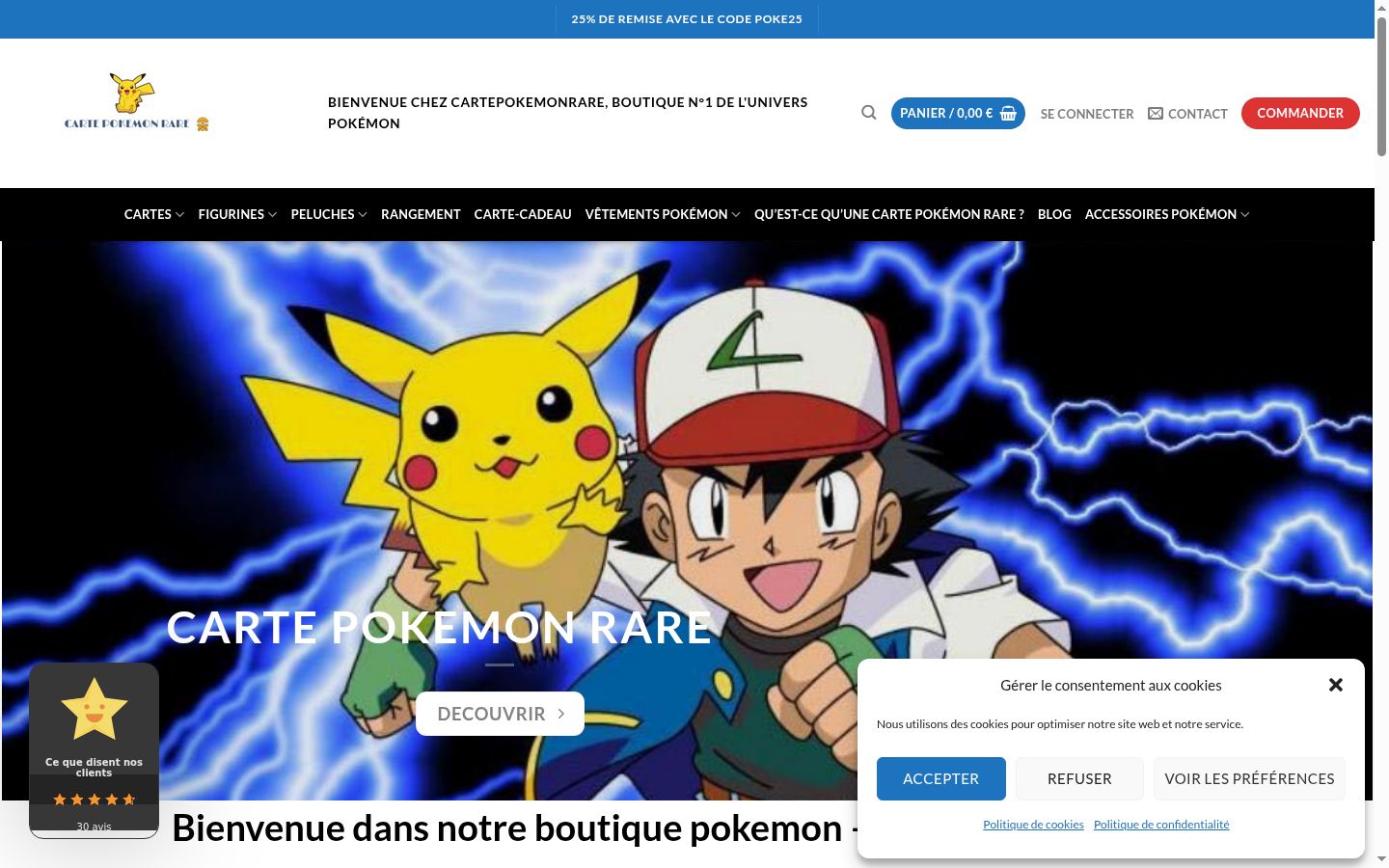Expand the Vêtements Pokémon chevron
Screen dimensions: 1389x868
pyautogui.click(x=736, y=215)
